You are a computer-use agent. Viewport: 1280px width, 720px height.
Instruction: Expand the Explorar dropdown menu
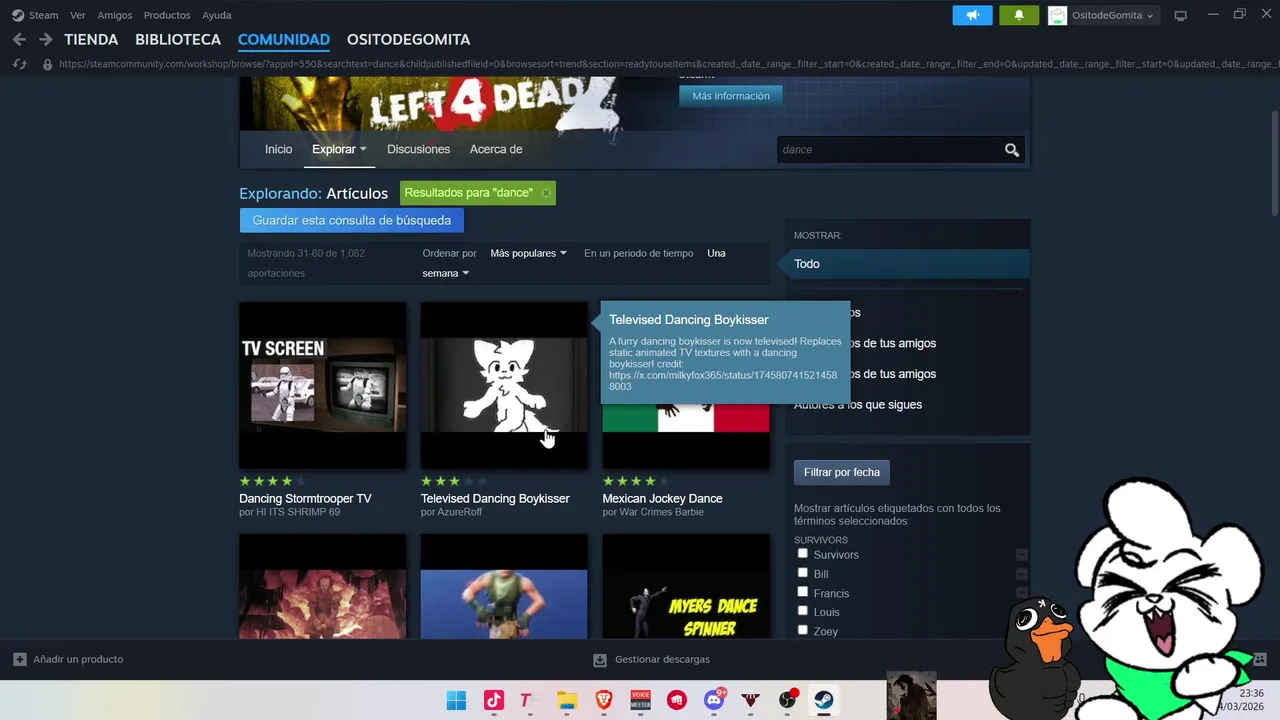tap(339, 149)
